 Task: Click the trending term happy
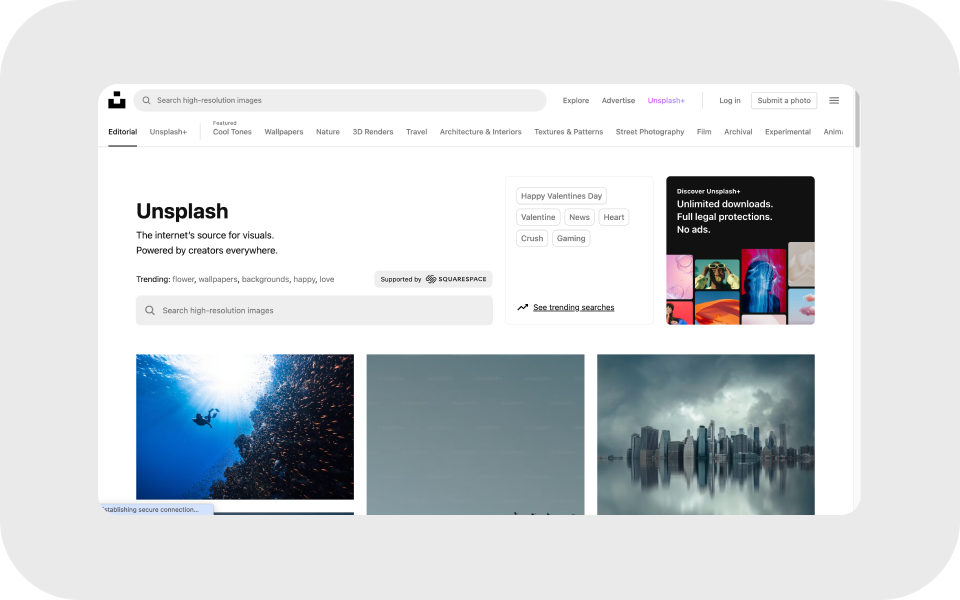tap(304, 279)
